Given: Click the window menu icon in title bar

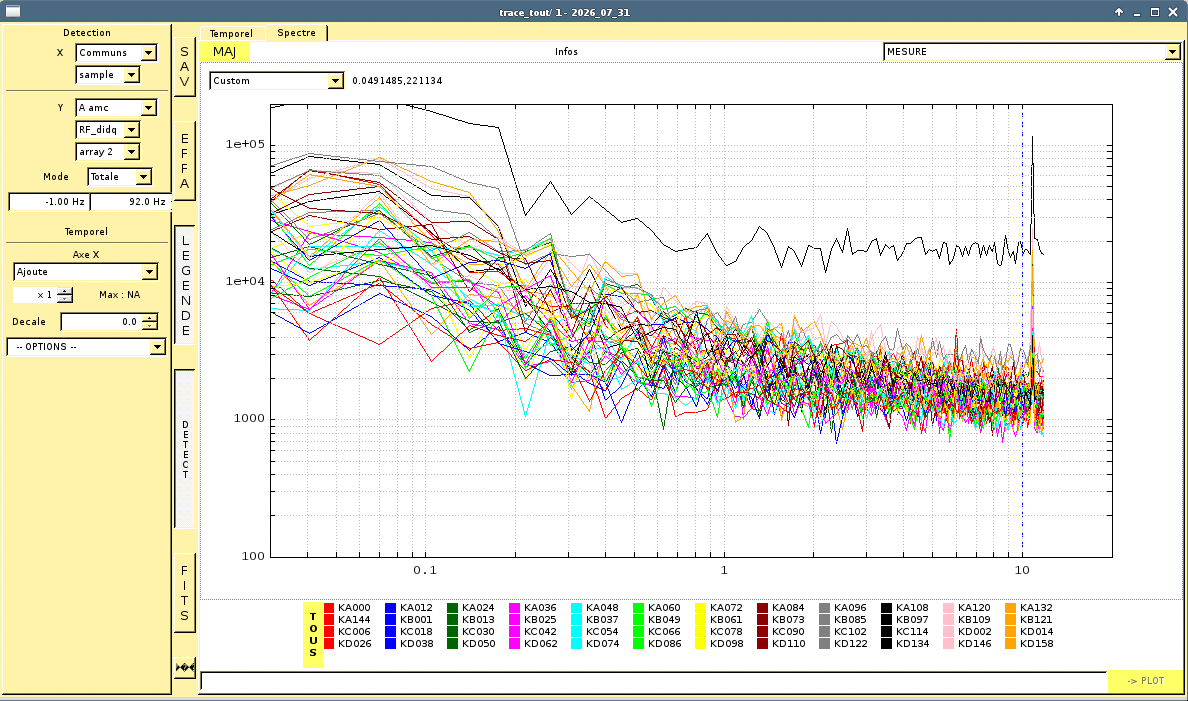Looking at the screenshot, I should (x=13, y=11).
